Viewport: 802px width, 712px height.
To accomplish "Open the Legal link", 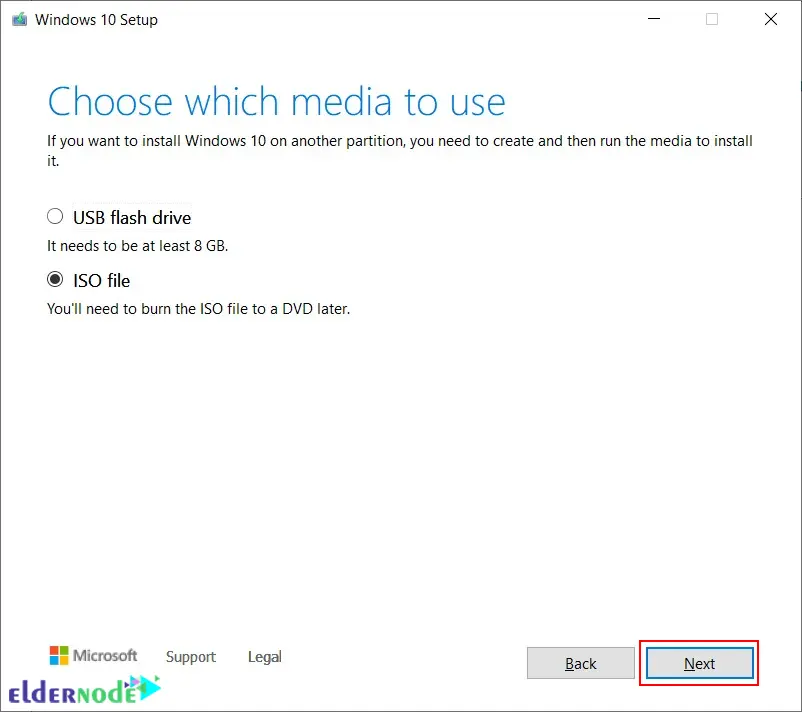I will coord(264,657).
